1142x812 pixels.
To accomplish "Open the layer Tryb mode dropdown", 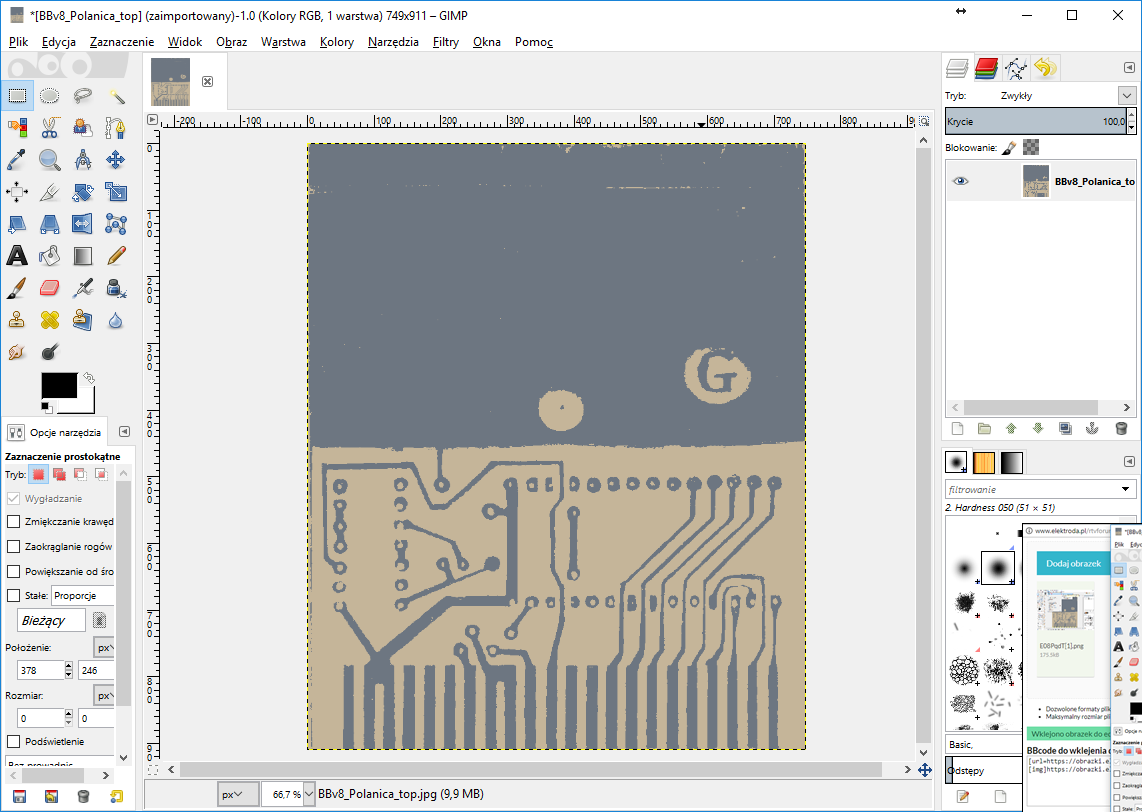I will tap(1127, 95).
